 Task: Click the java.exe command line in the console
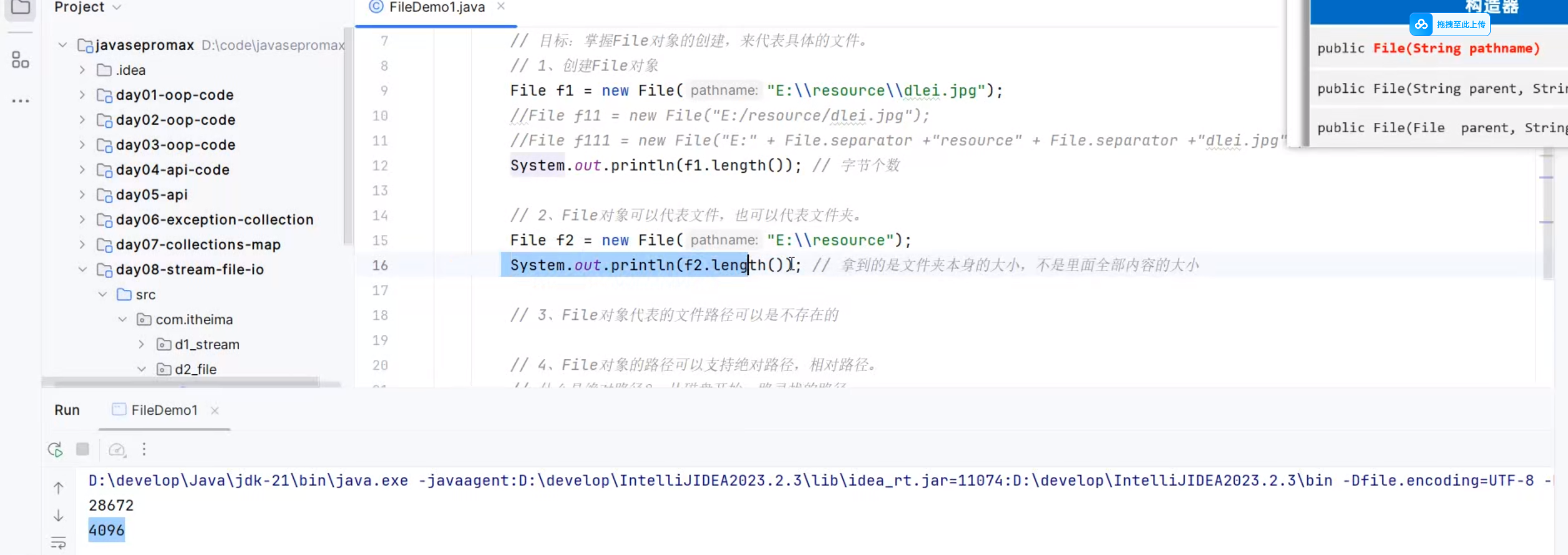[821, 480]
